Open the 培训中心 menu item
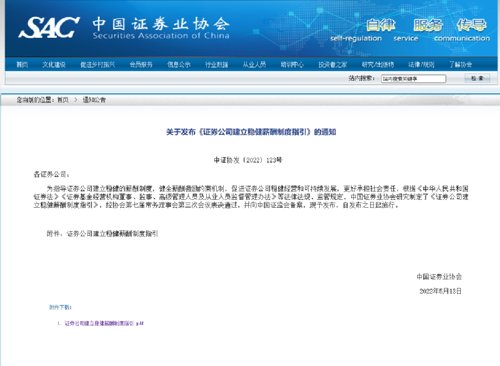This screenshot has height=366, width=500. [x=292, y=65]
